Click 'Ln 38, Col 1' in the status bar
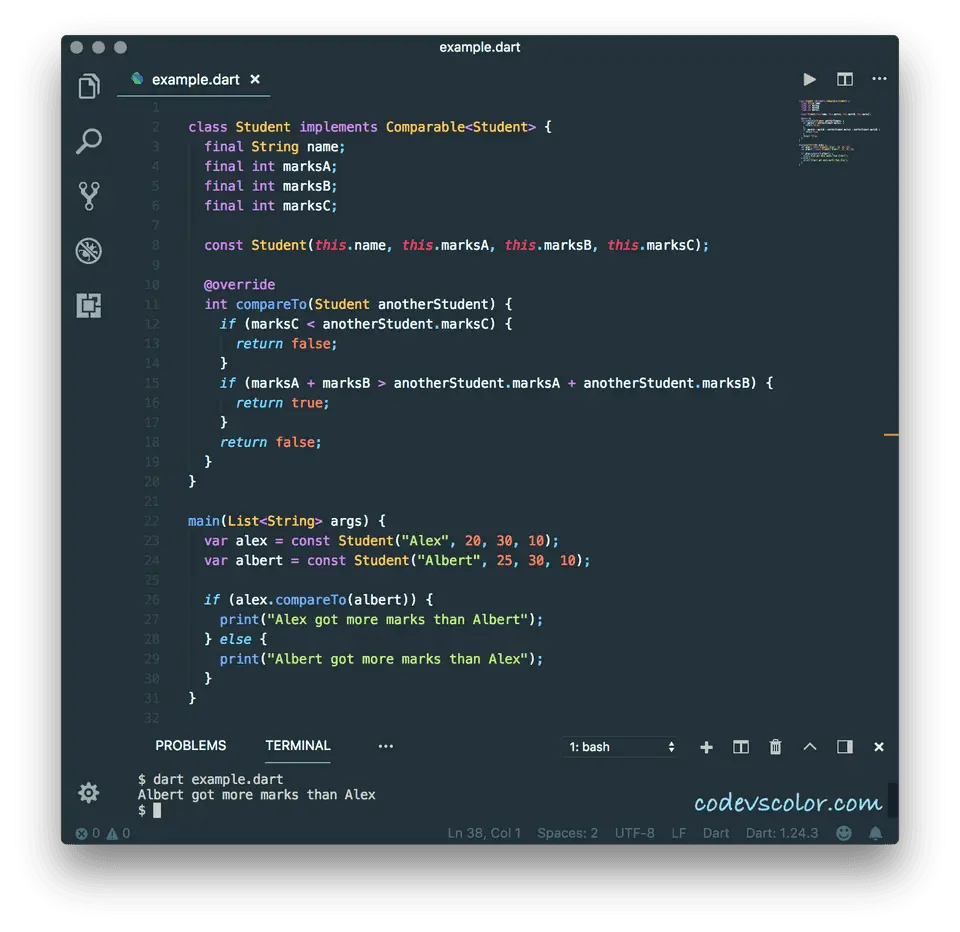 pyautogui.click(x=484, y=833)
